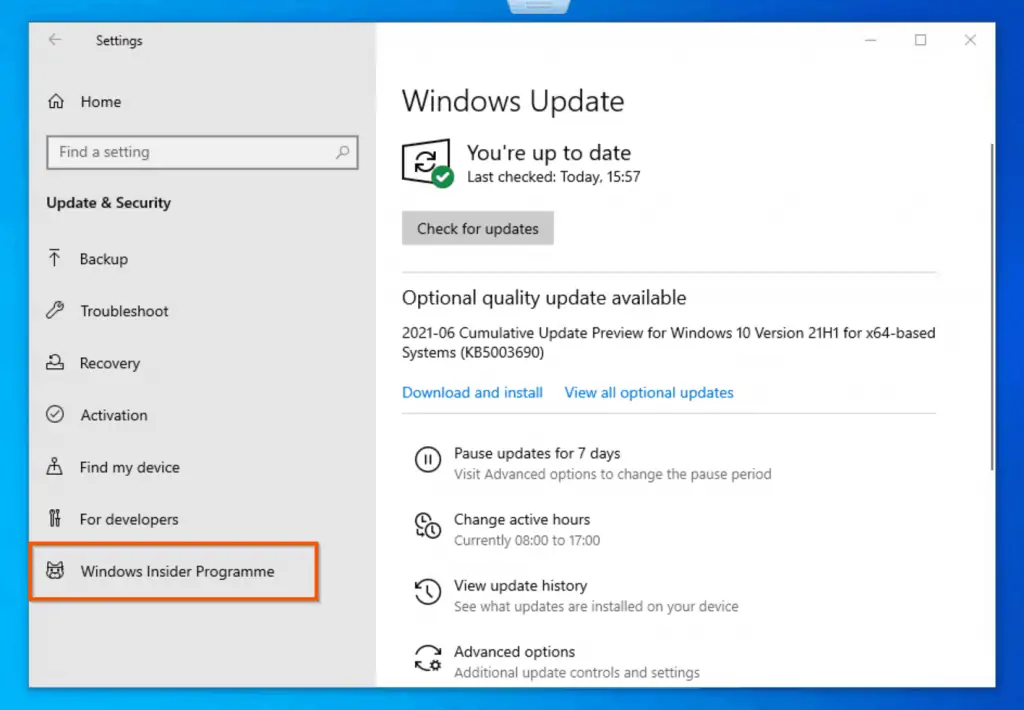Image resolution: width=1024 pixels, height=710 pixels.
Task: Click the pause circle icon
Action: [428, 460]
